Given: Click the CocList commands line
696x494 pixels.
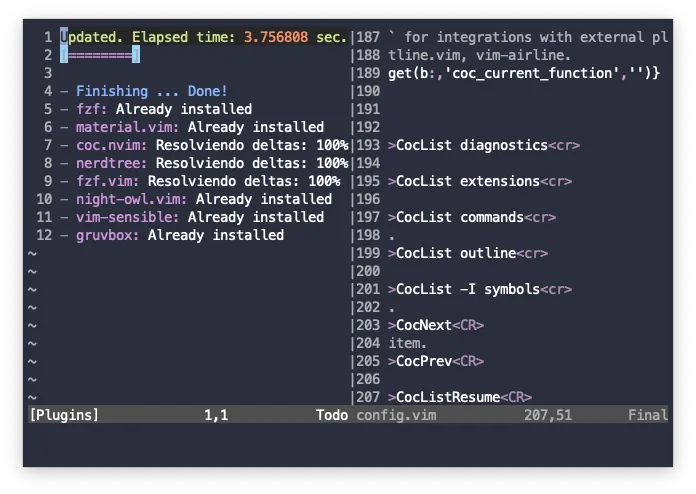Looking at the screenshot, I should (x=472, y=217).
